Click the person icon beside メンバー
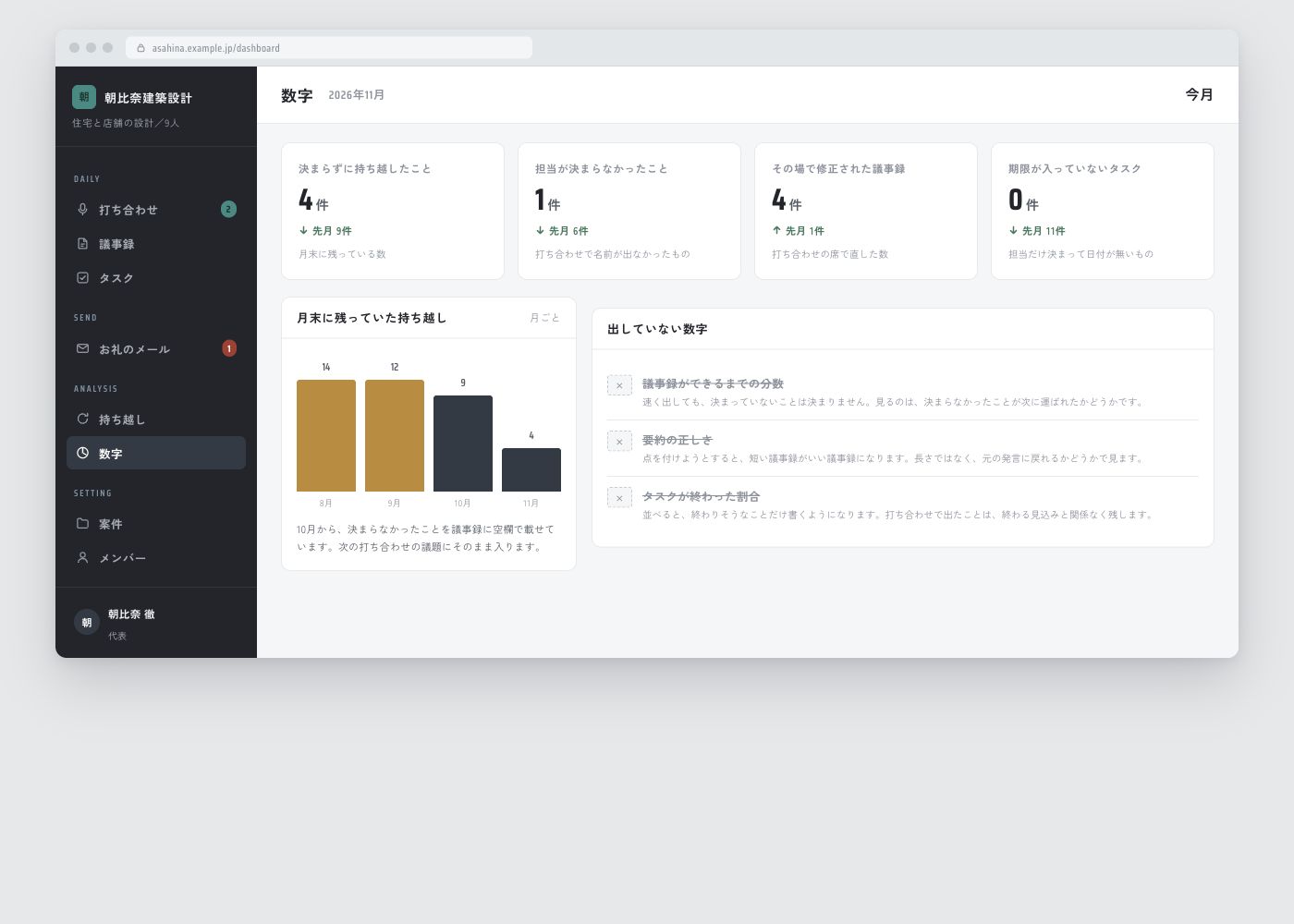1294x924 pixels. 82,557
